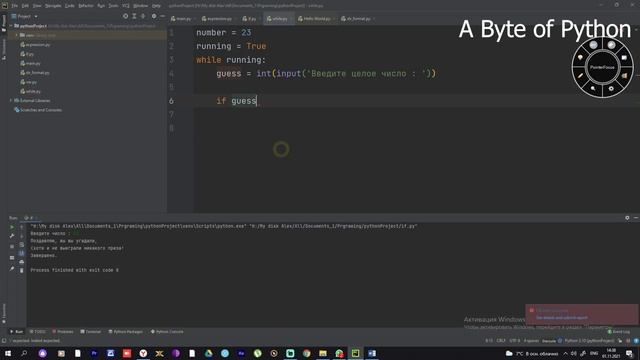640x360 pixels.
Task: Open the File menu
Action: [15, 6]
